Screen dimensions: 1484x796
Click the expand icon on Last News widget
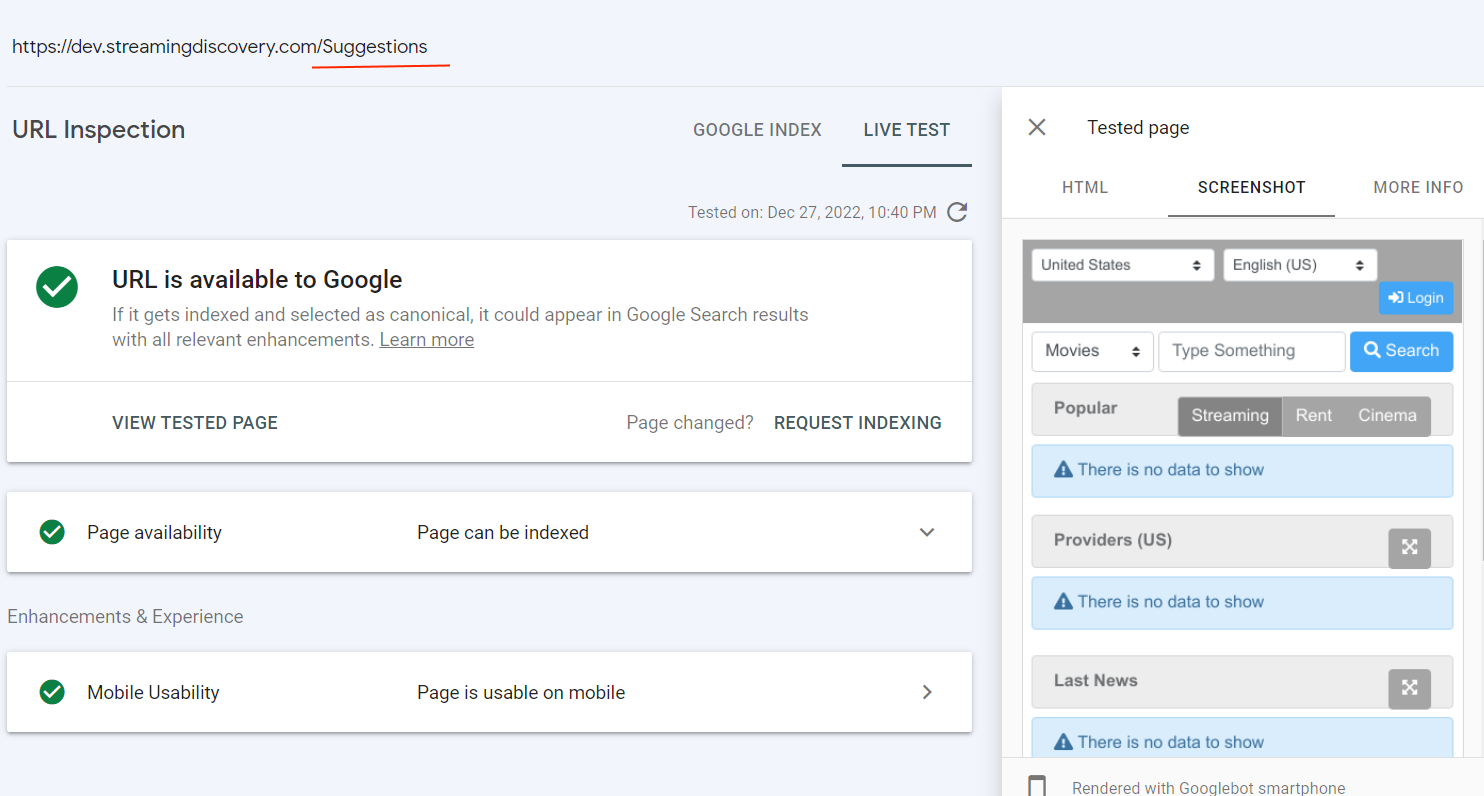tap(1409, 688)
